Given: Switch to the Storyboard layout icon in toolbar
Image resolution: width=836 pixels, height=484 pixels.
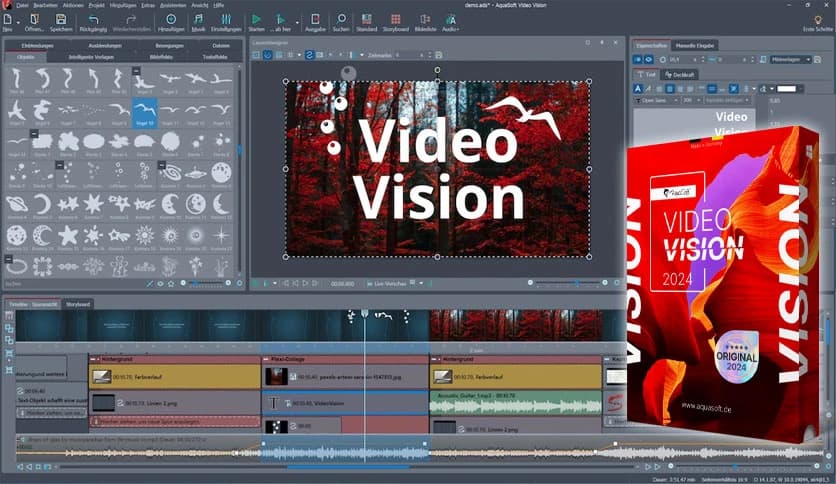Looking at the screenshot, I should click(x=396, y=19).
